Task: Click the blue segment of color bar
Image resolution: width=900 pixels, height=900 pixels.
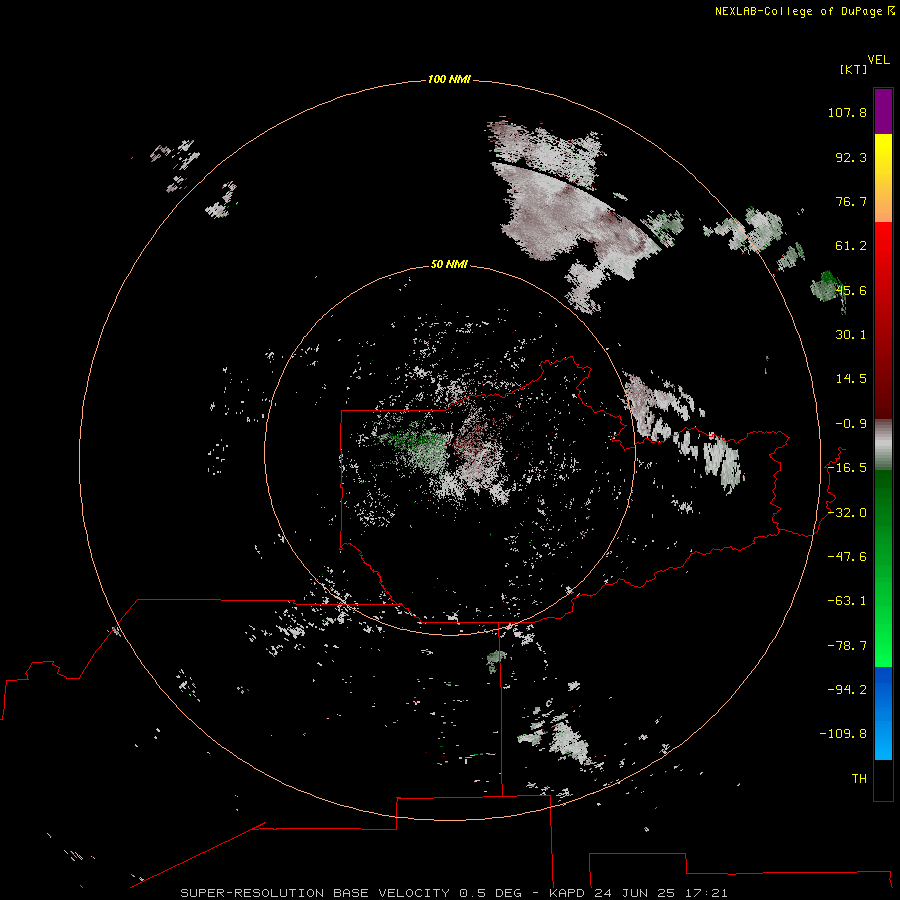Action: click(x=883, y=713)
